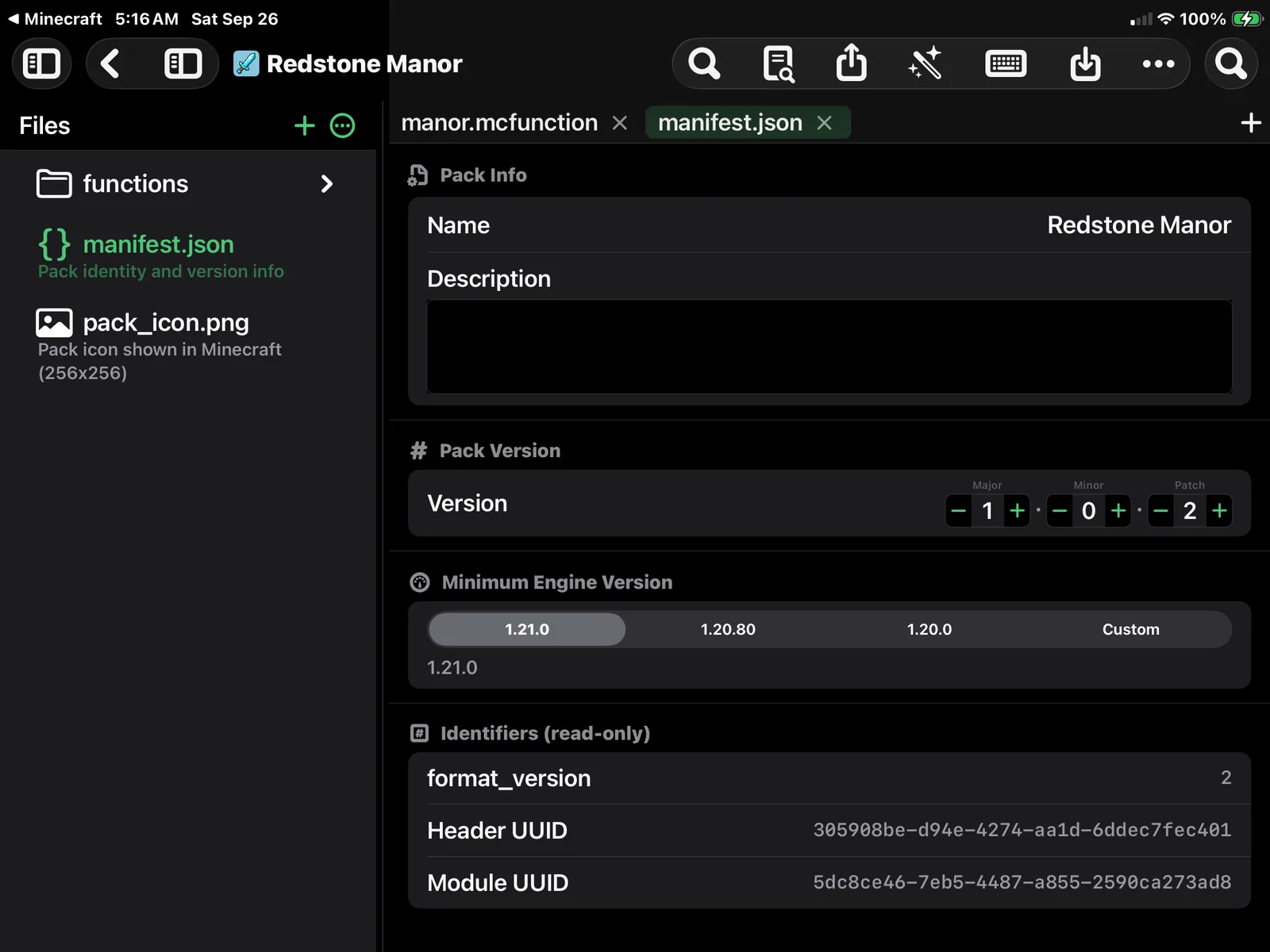Increase the Minor version number
Image resolution: width=1270 pixels, height=952 pixels.
[x=1118, y=511]
